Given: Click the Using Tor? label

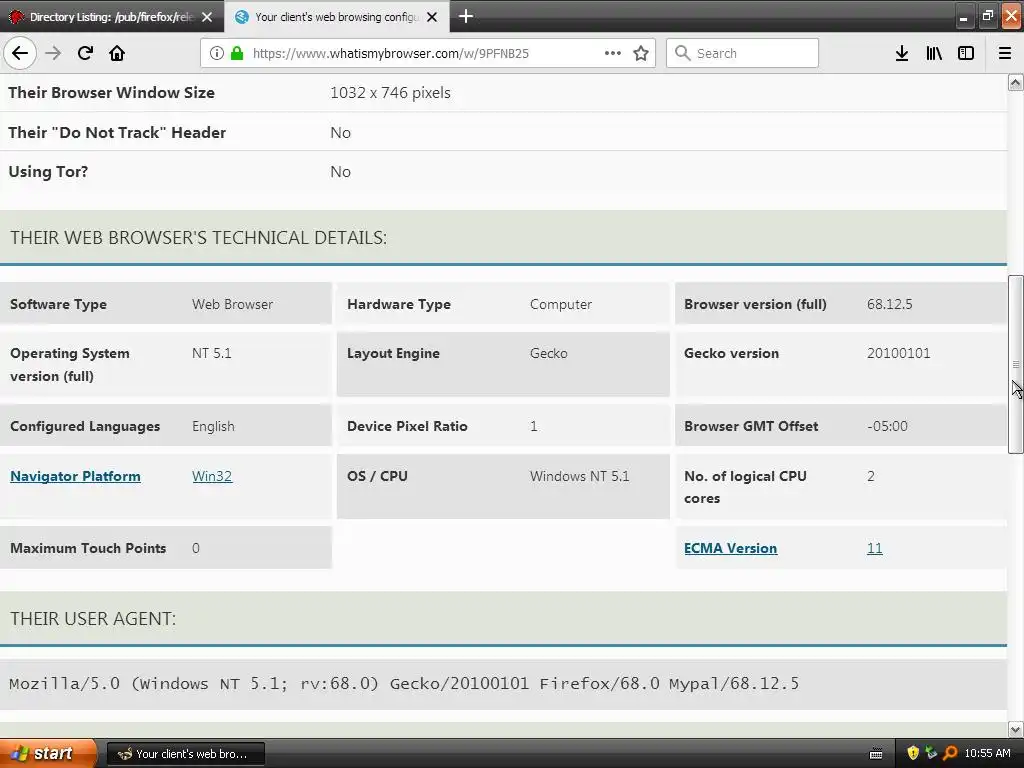Looking at the screenshot, I should (x=48, y=172).
